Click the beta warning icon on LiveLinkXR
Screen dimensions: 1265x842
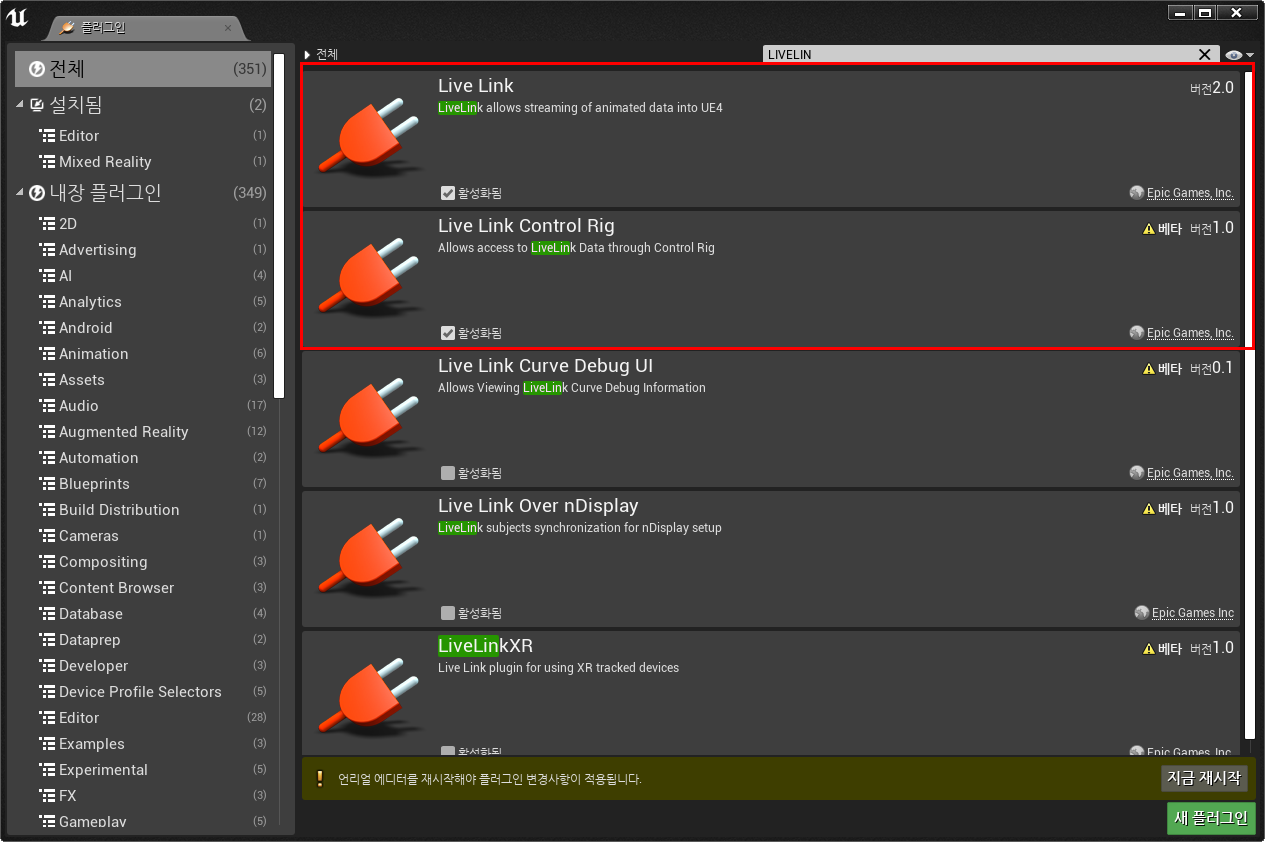(x=1149, y=649)
